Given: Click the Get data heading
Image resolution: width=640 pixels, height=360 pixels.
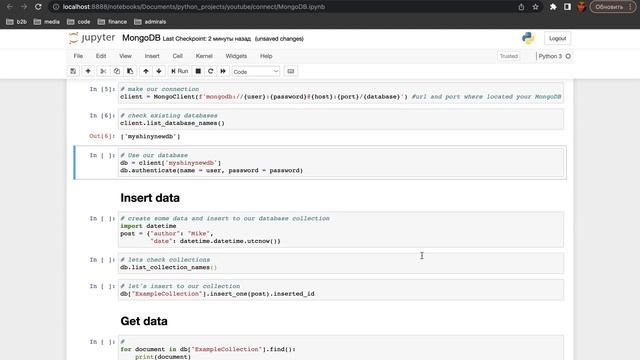Looking at the screenshot, I should point(144,321).
